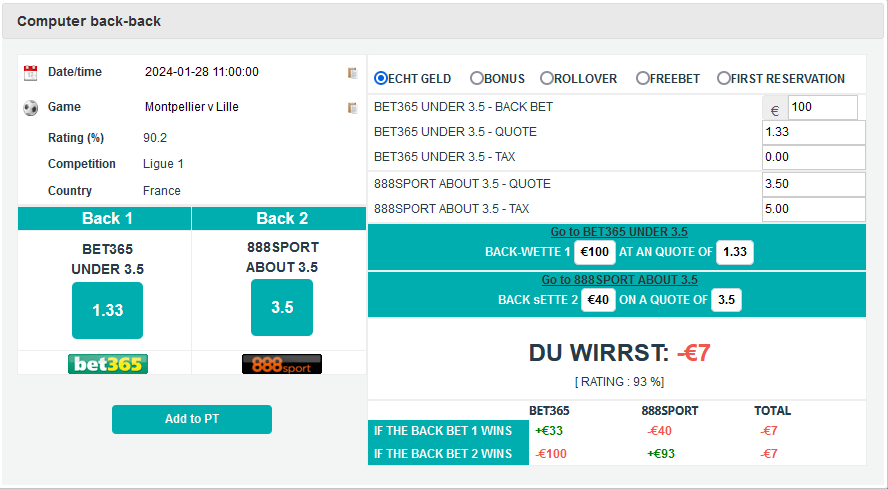Focus the back bet stake field showing 100
Screen dimensions: 888x489
[823, 108]
